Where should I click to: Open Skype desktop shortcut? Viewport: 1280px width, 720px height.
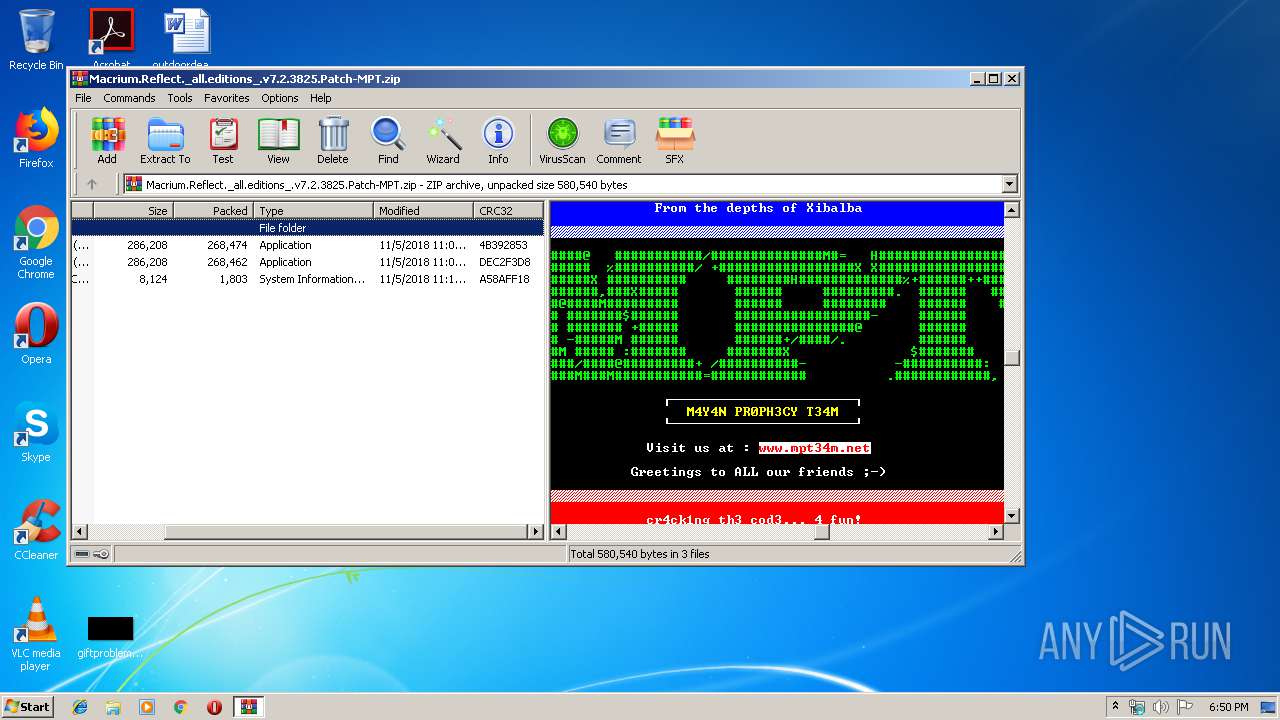36,432
